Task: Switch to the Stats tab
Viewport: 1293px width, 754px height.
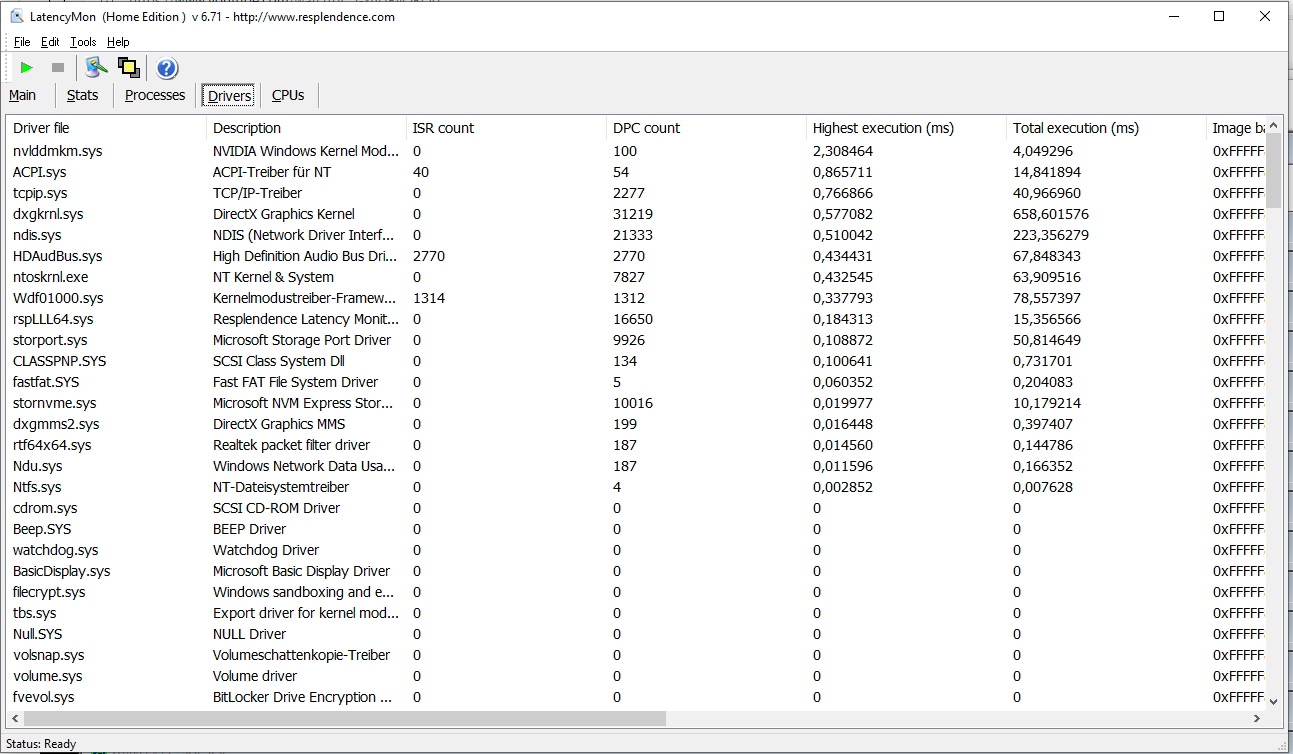Action: tap(82, 95)
